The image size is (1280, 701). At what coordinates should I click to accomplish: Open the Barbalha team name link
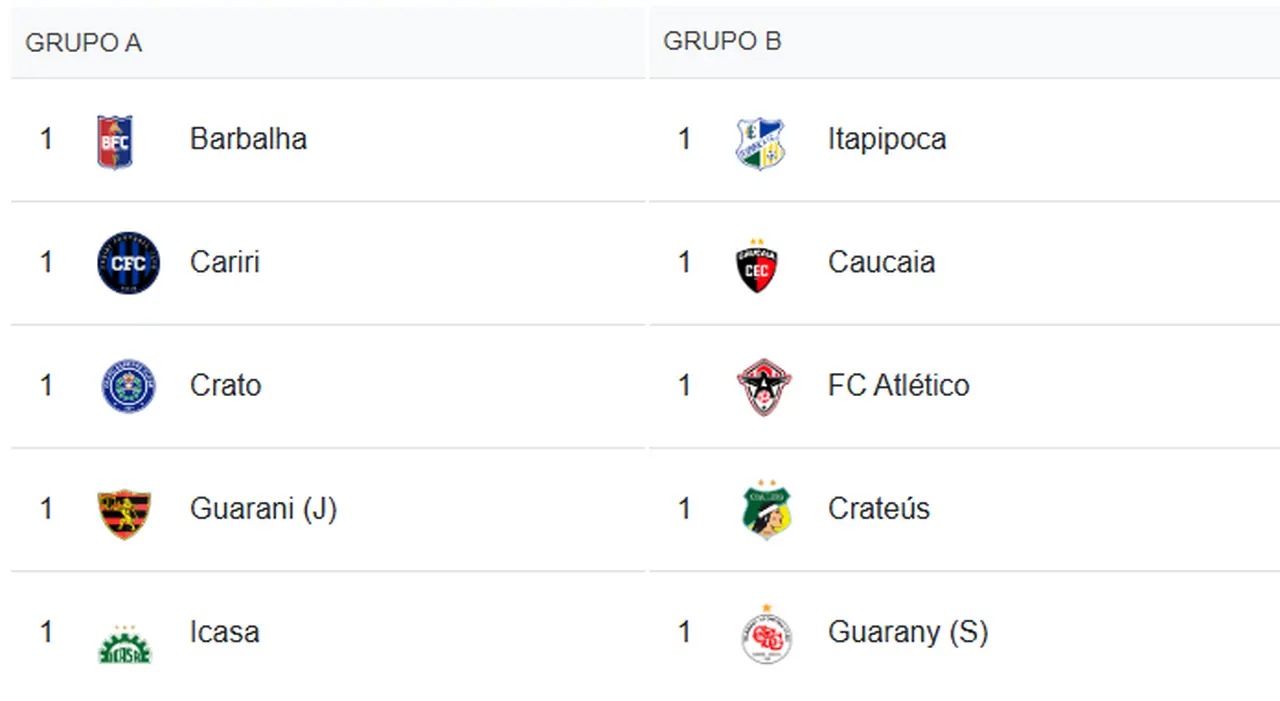click(248, 139)
